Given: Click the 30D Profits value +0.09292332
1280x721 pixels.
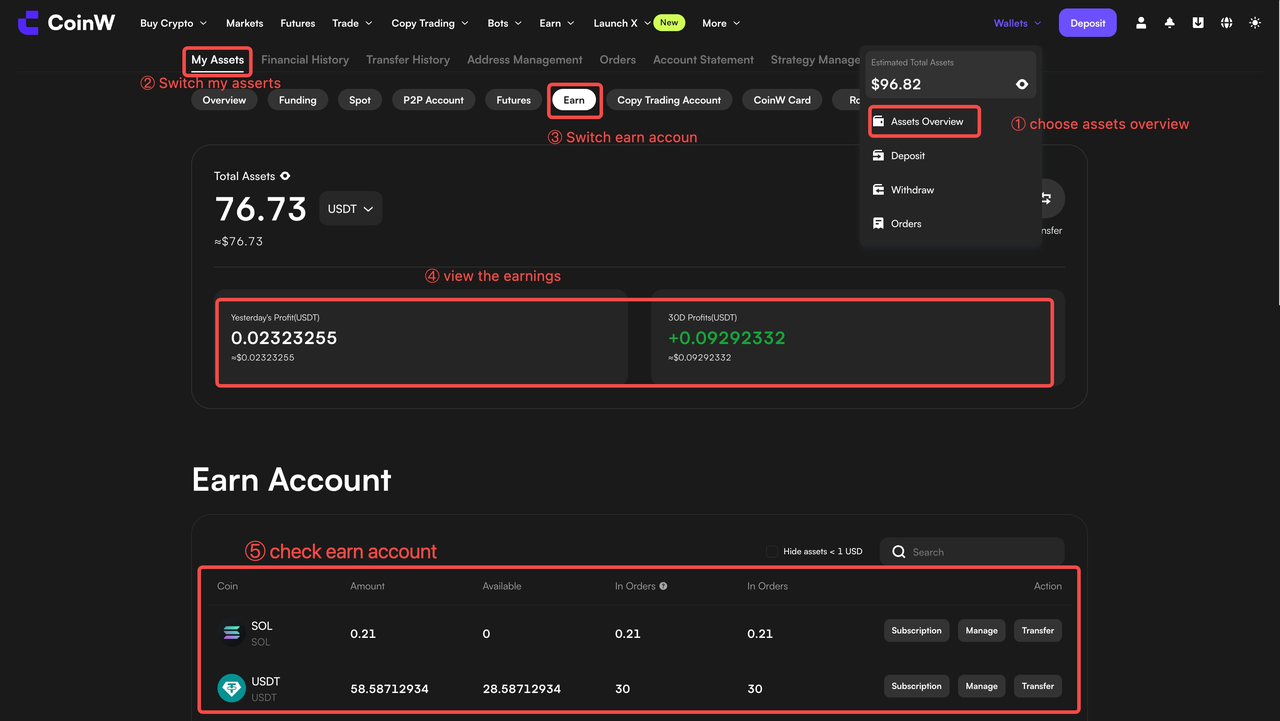Looking at the screenshot, I should [x=727, y=338].
